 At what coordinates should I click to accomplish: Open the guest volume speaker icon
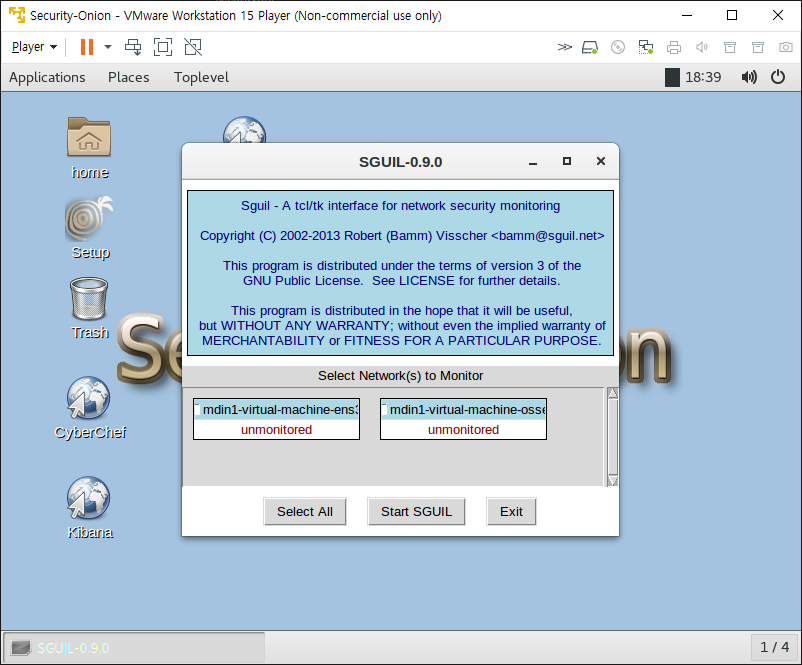[749, 77]
